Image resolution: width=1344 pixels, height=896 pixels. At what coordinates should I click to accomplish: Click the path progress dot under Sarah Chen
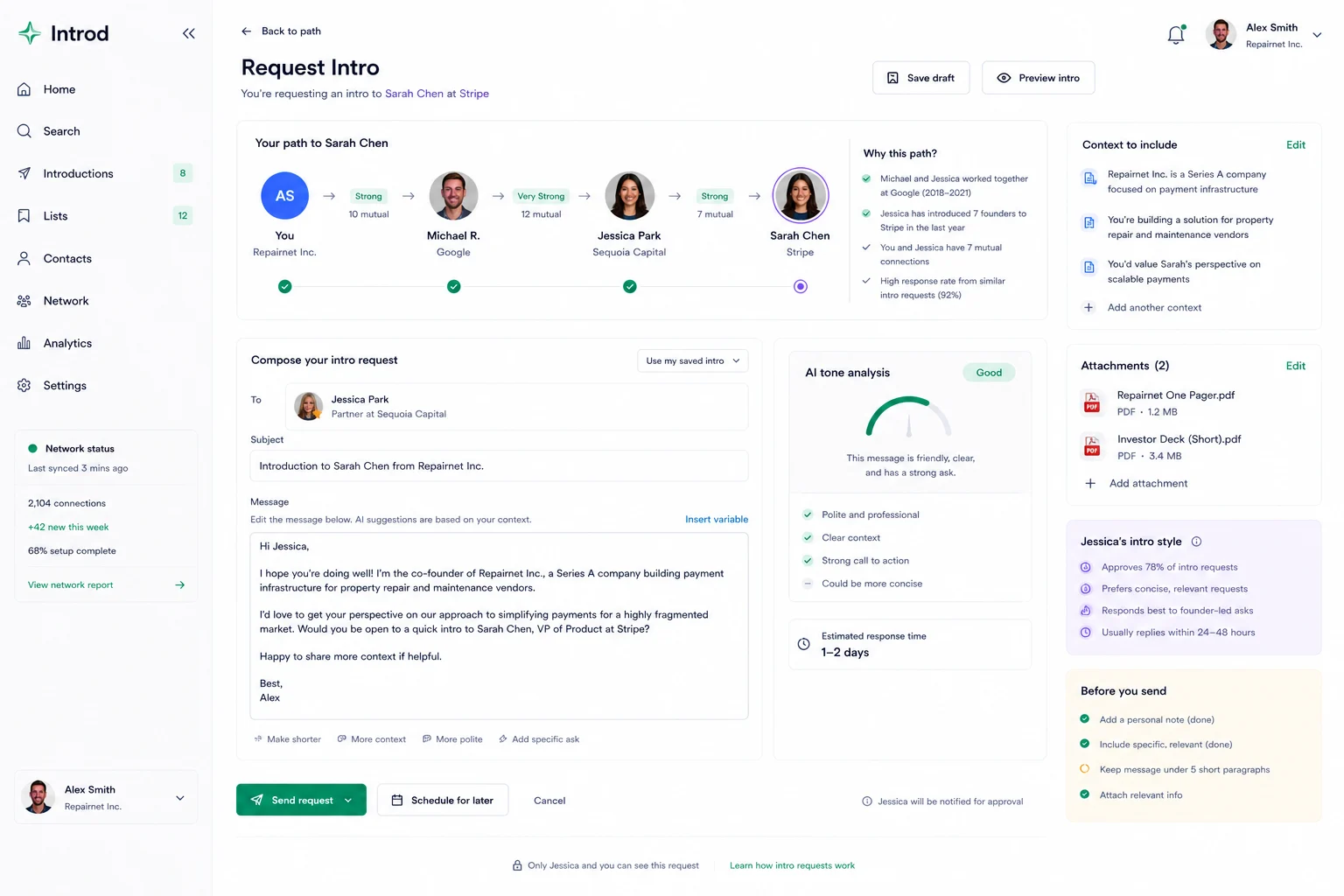click(800, 286)
